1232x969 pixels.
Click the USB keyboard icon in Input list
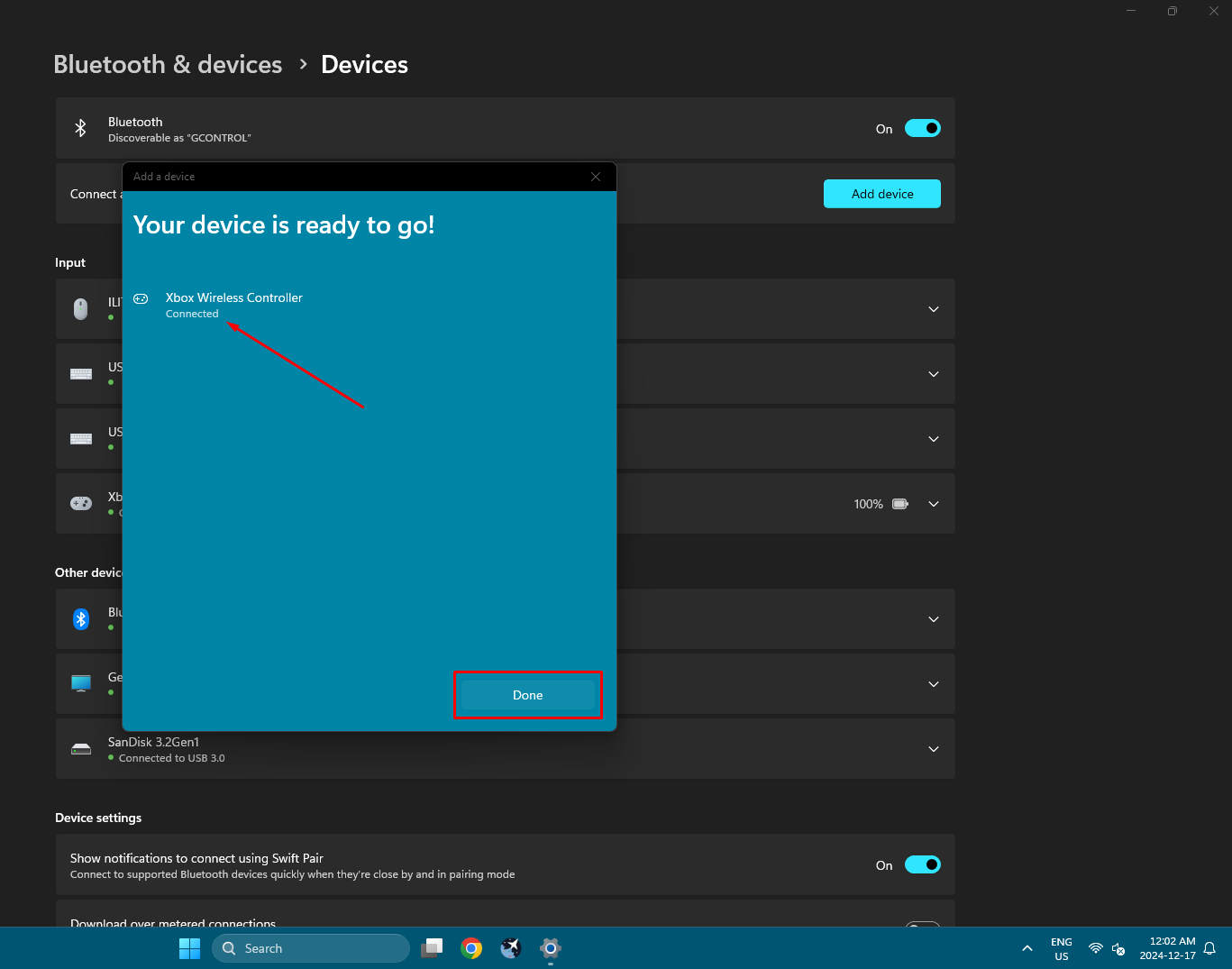click(x=80, y=373)
